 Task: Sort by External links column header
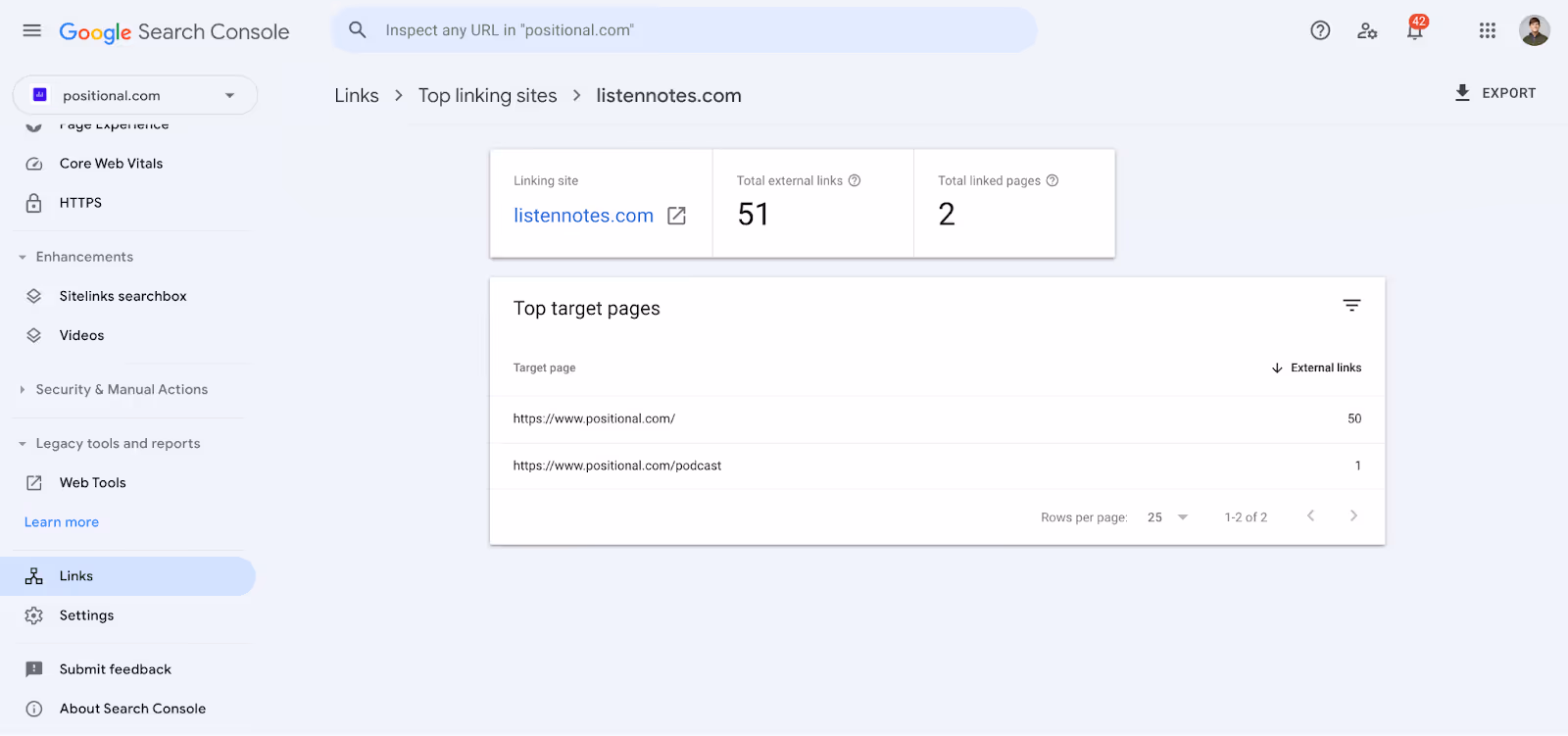(x=1326, y=368)
